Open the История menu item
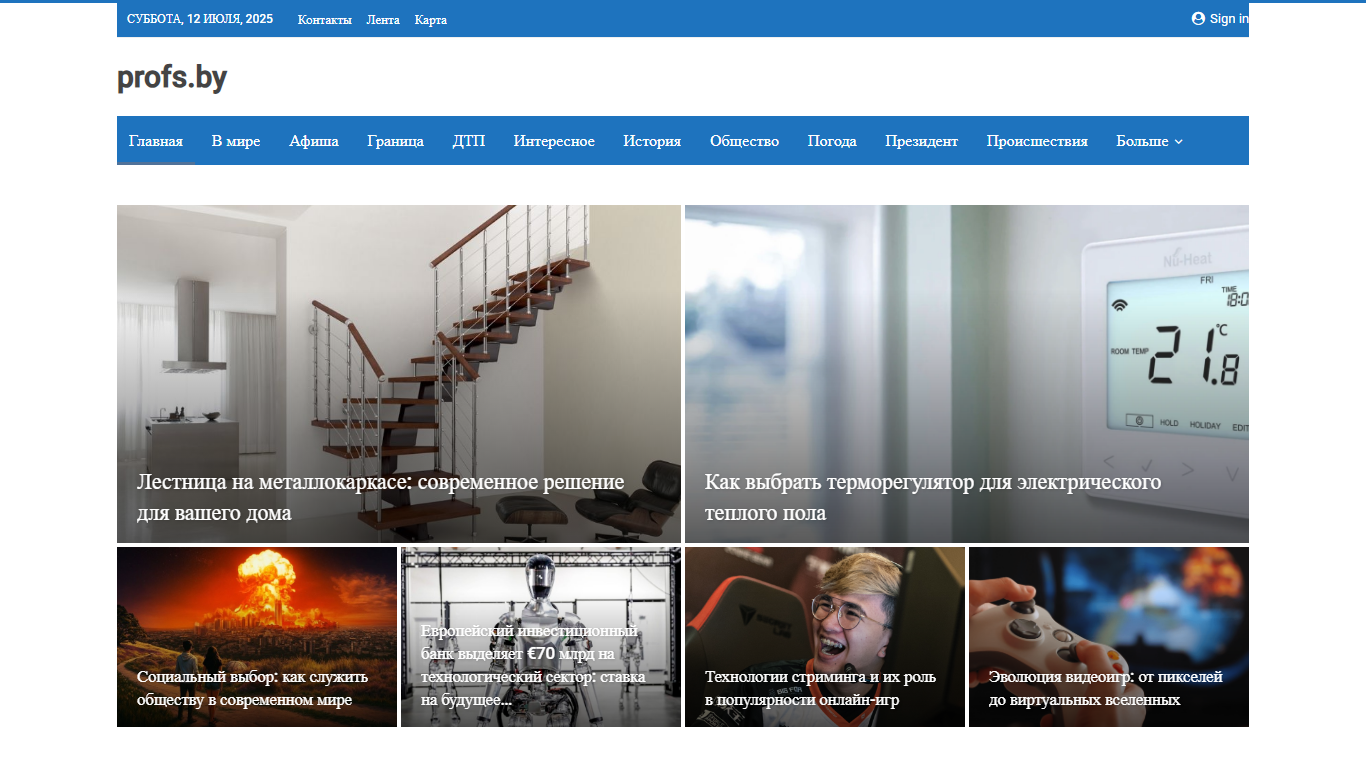 [x=652, y=141]
